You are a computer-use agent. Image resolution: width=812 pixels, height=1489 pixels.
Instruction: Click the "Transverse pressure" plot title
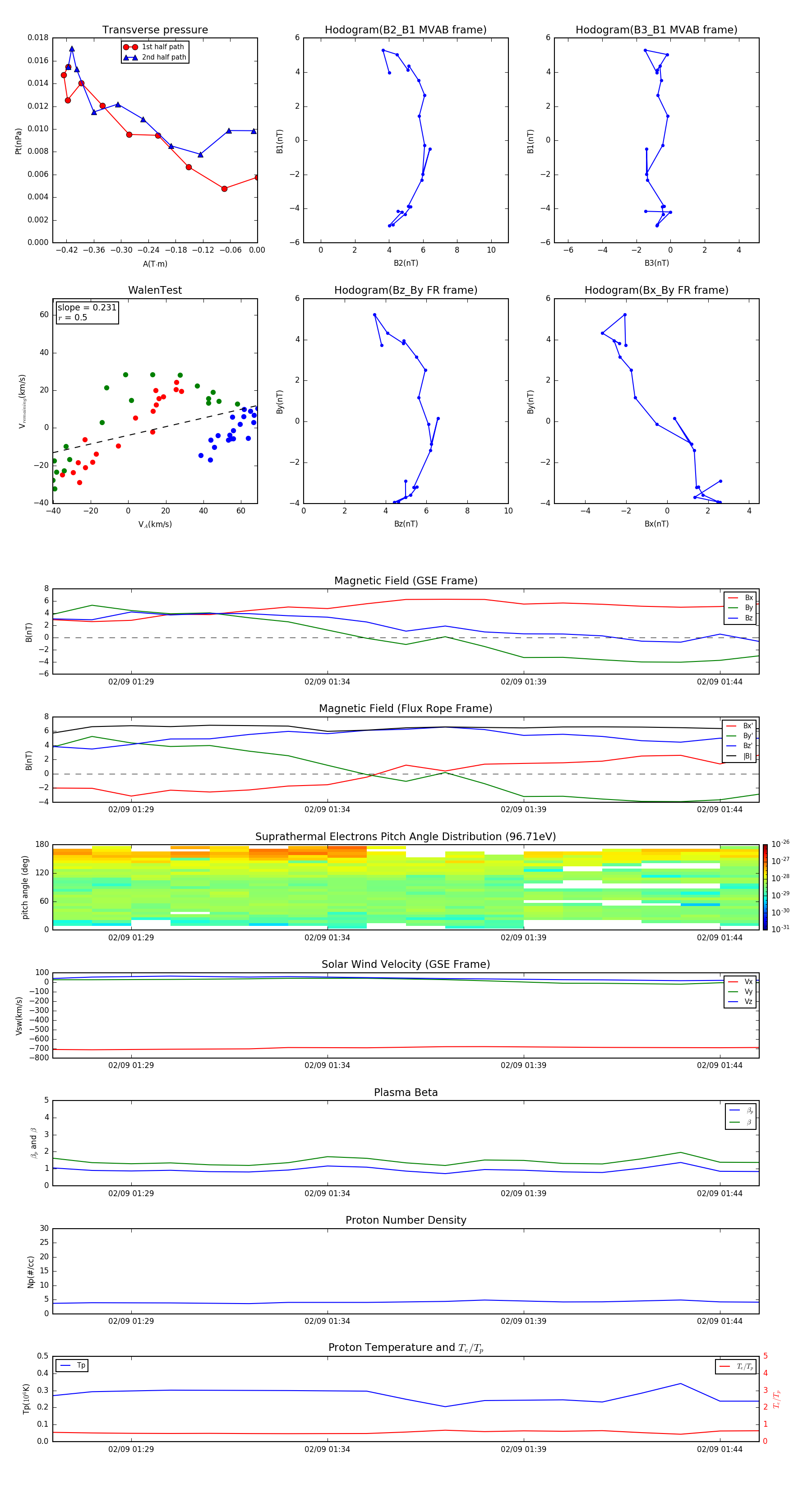tap(155, 29)
